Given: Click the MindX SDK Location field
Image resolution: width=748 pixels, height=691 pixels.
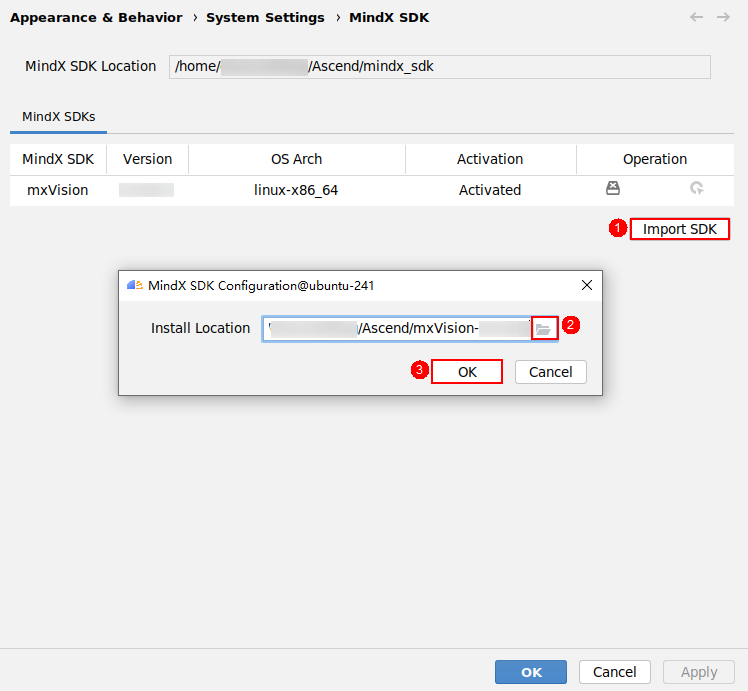Looking at the screenshot, I should click(x=440, y=67).
